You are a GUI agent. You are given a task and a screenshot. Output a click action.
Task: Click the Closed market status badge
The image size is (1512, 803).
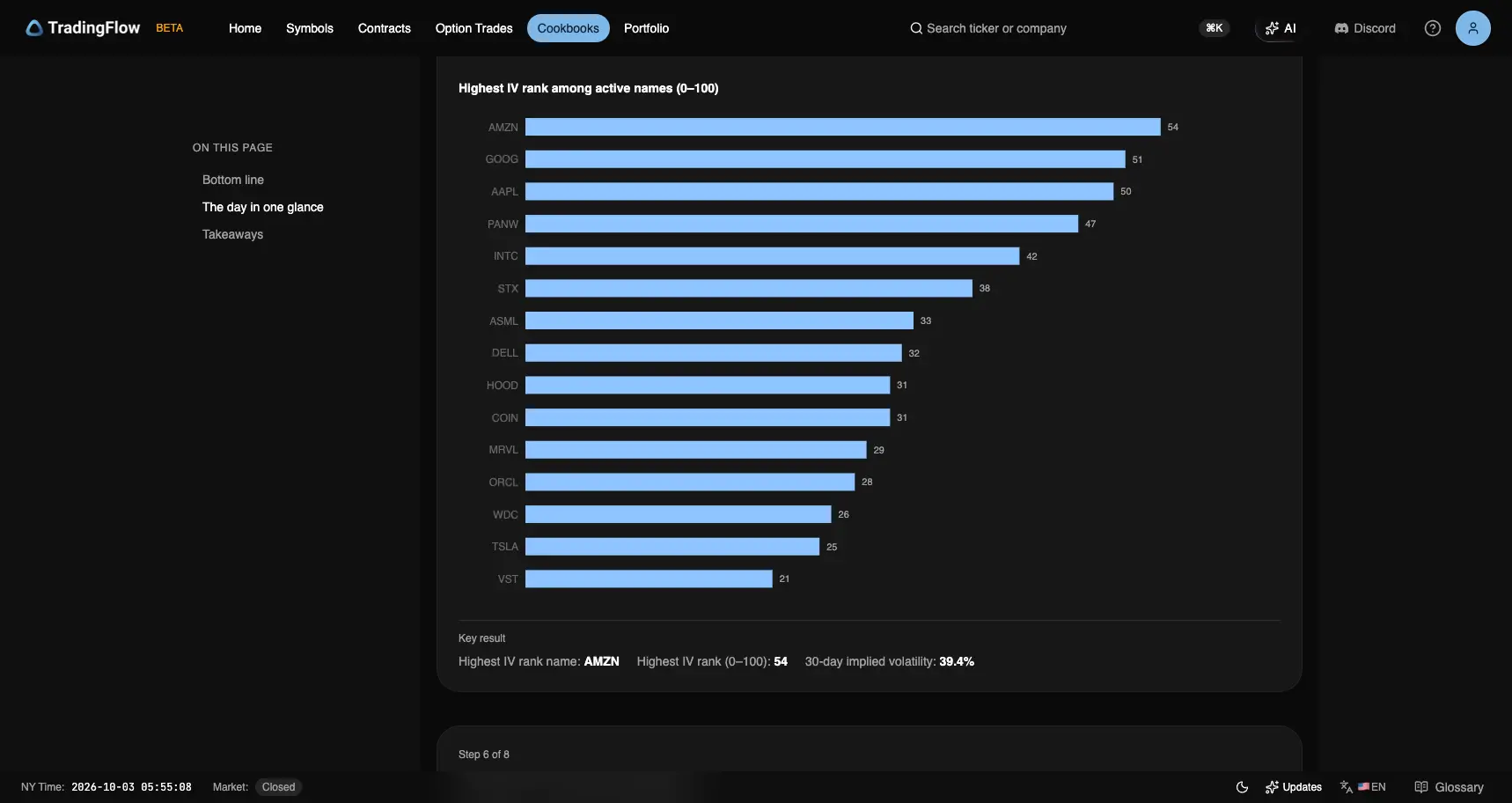tap(278, 787)
